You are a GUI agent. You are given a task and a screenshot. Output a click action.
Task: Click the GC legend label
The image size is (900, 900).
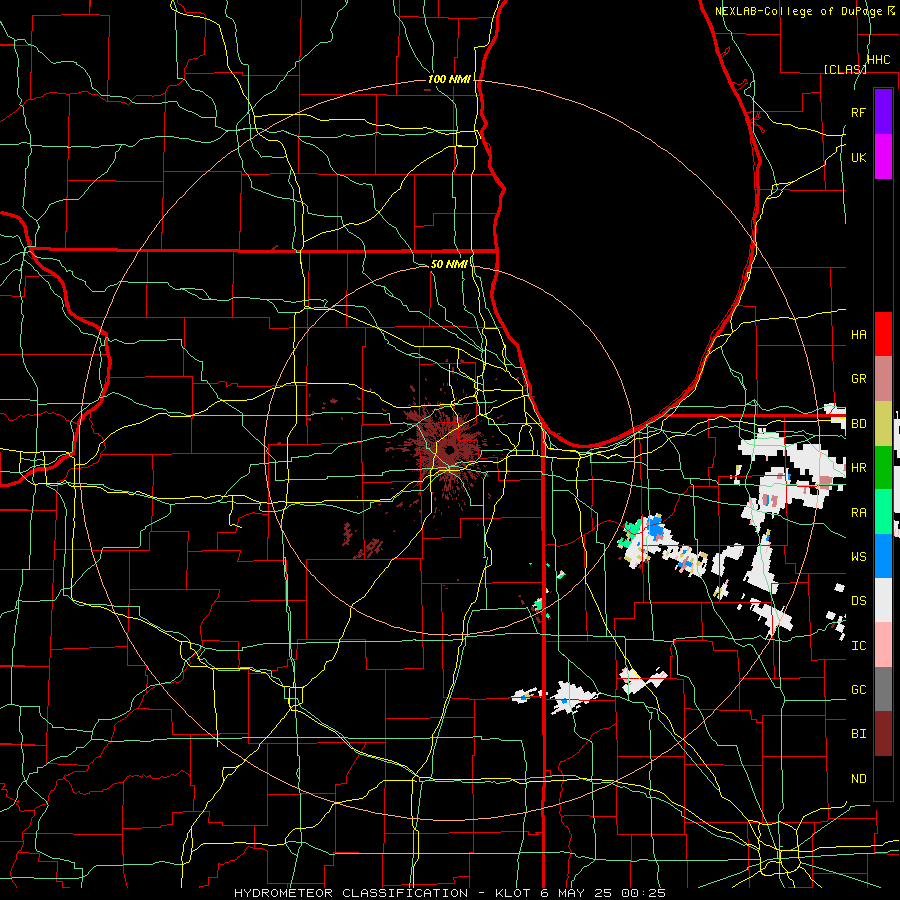pos(858,690)
